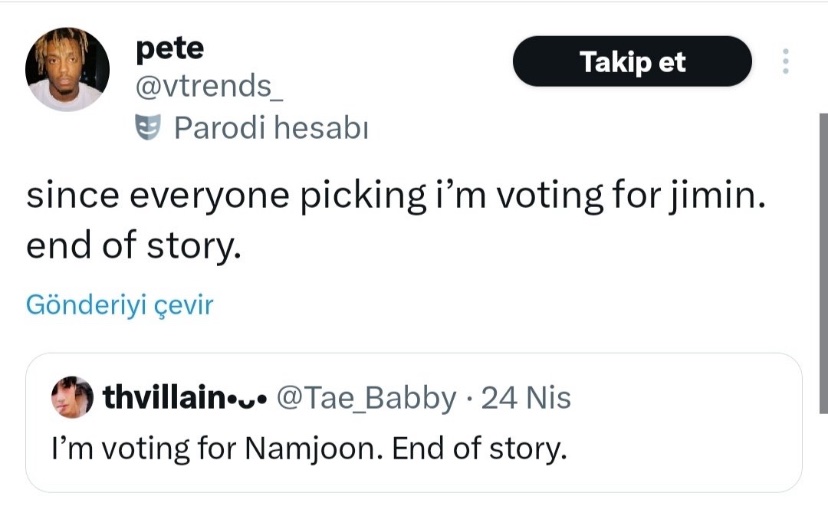Click thvillain's small avatar in quoted post
The height and width of the screenshot is (506, 828).
[71, 398]
